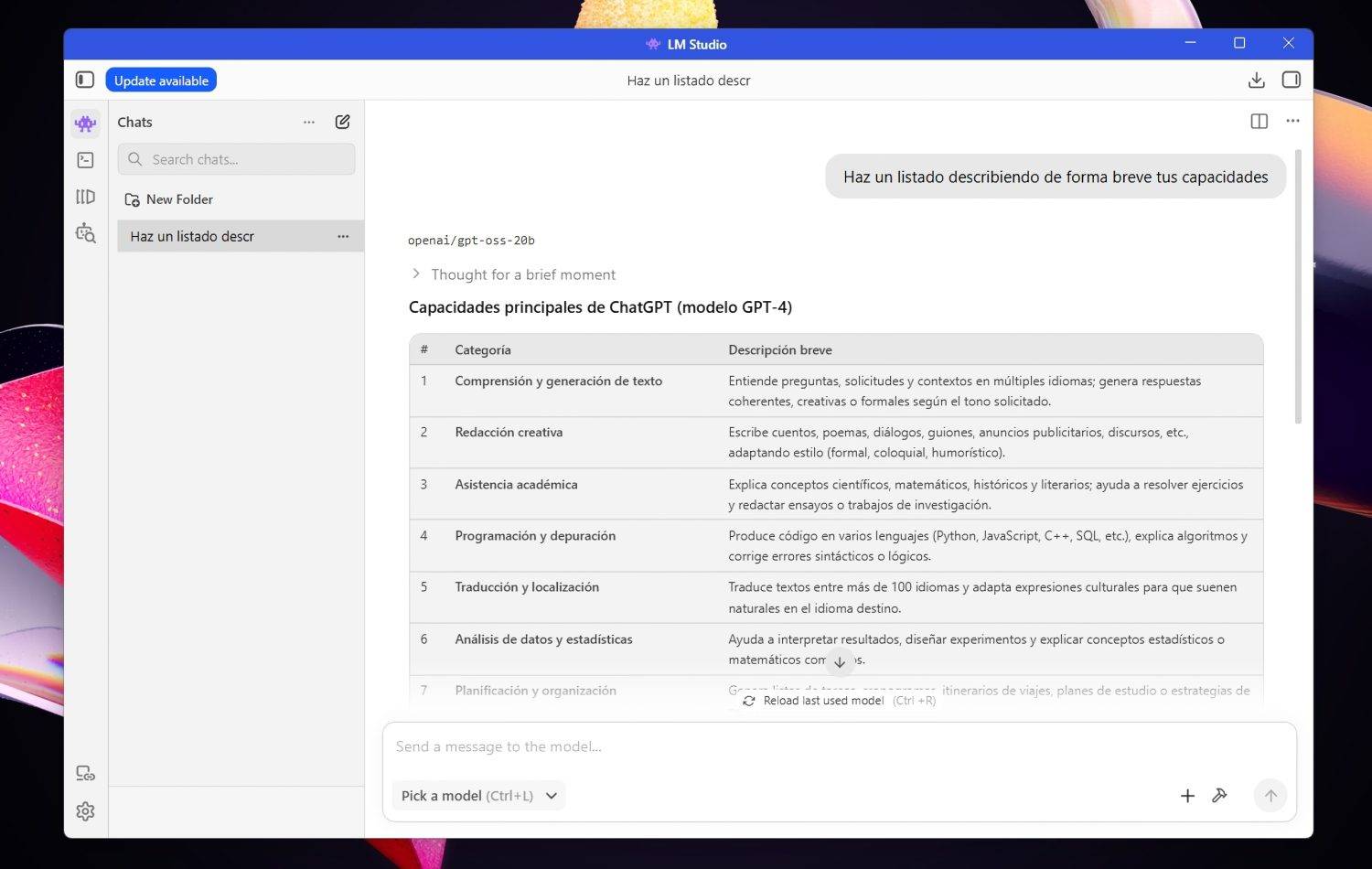
Task: Open chat more options ellipsis at top right
Action: [x=1292, y=121]
